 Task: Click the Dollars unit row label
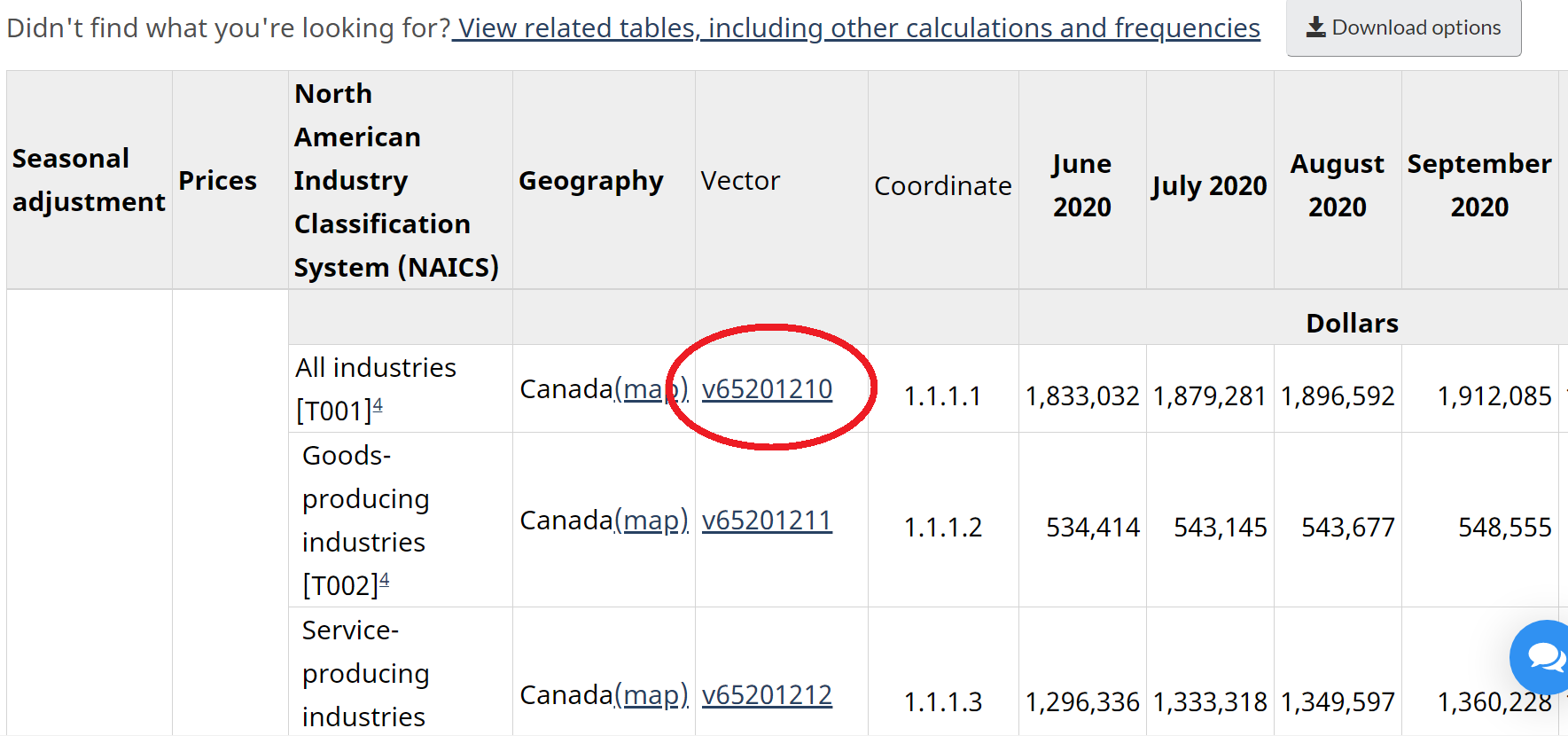click(x=1352, y=324)
